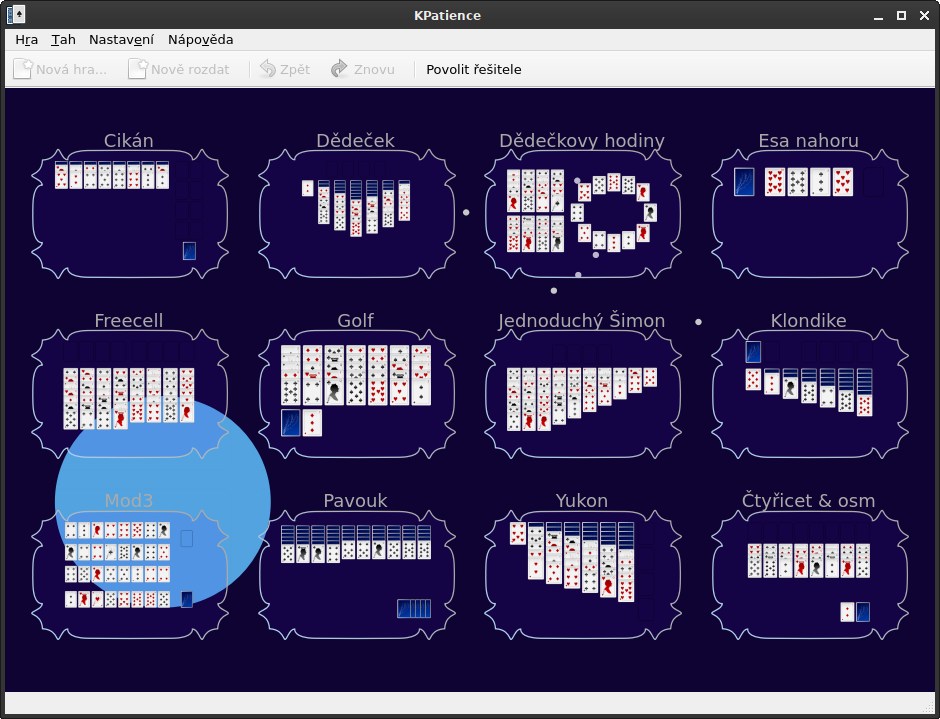Maximize the KPatience window
The width and height of the screenshot is (940, 719).
902,16
